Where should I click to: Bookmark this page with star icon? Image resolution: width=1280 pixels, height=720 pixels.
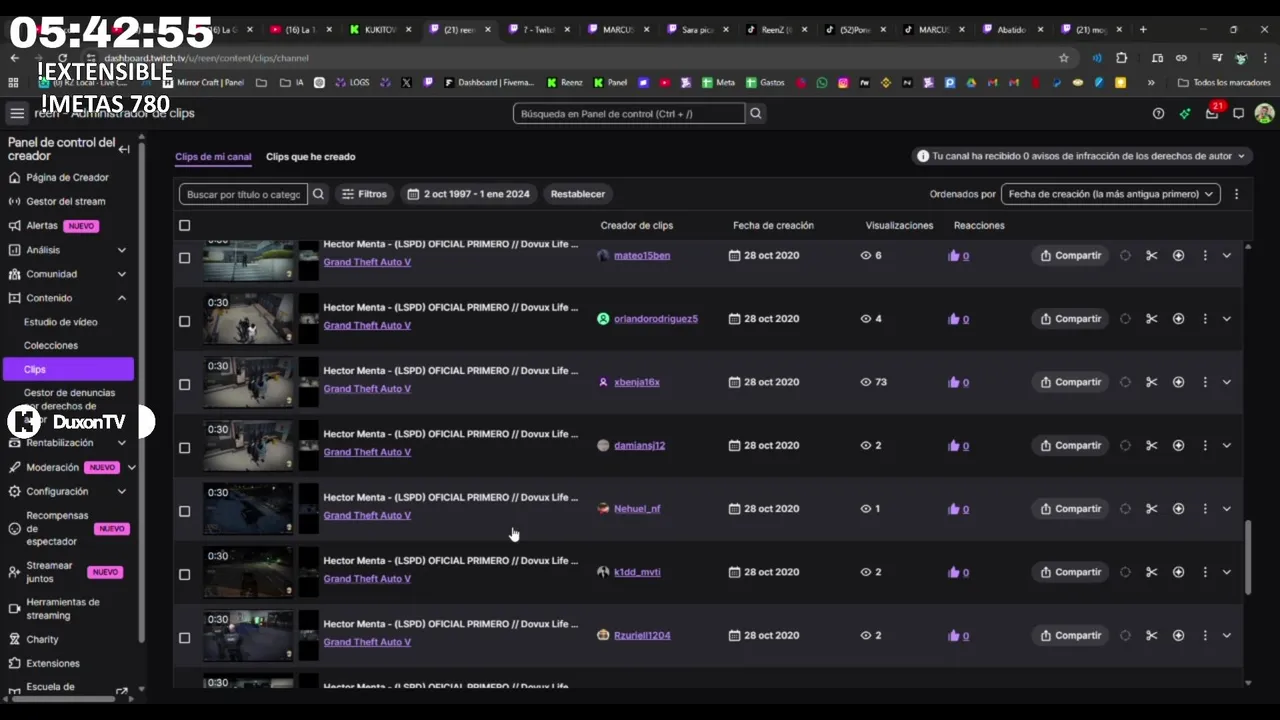click(x=1063, y=58)
